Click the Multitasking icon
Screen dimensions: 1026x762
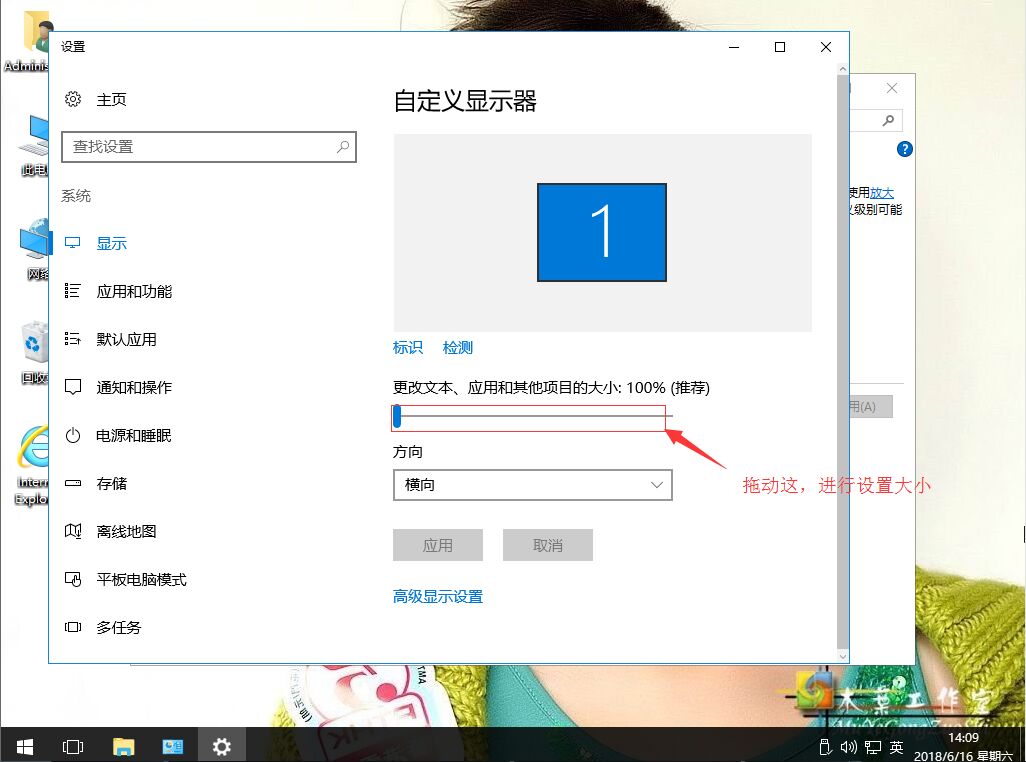73,627
